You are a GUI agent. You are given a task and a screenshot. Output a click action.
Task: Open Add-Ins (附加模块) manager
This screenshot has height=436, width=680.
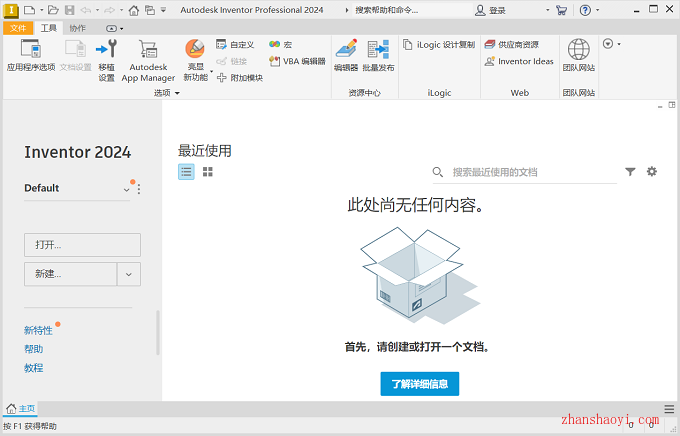tap(240, 78)
